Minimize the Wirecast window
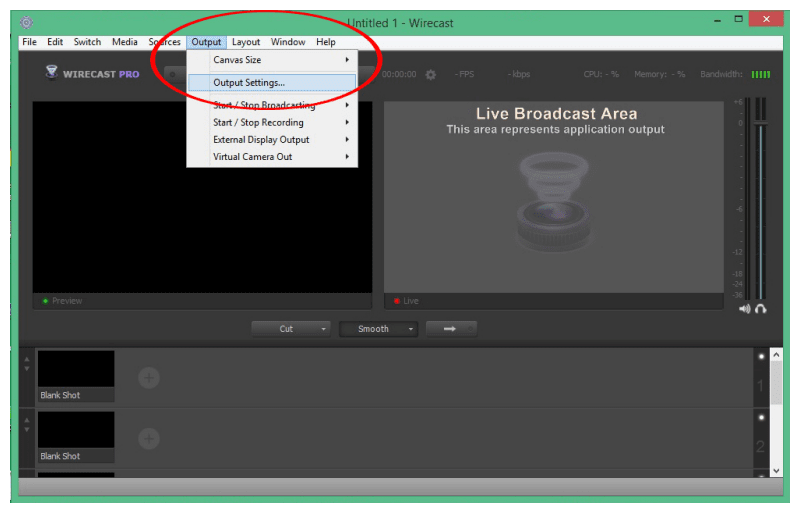The width and height of the screenshot is (801, 514). (x=717, y=20)
